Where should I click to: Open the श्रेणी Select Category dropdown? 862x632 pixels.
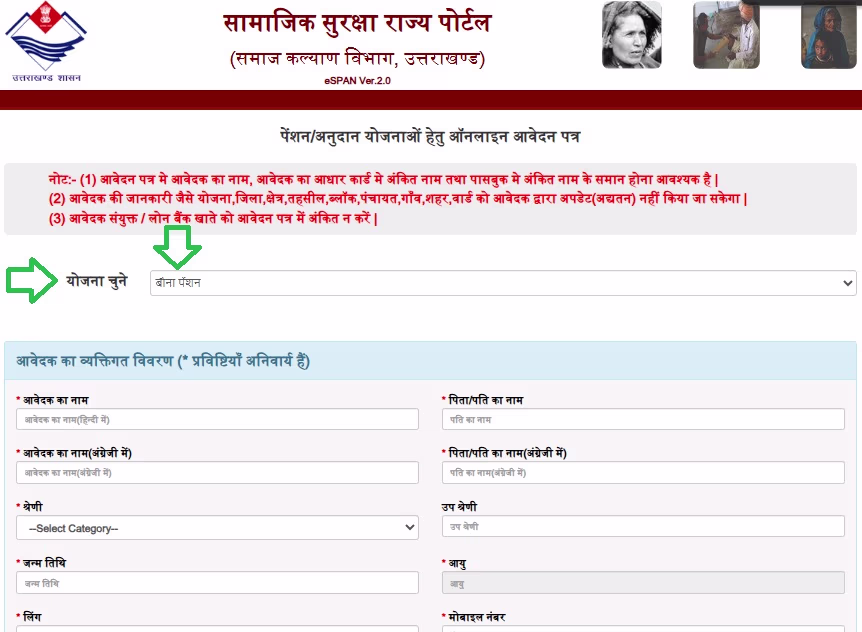tap(217, 528)
